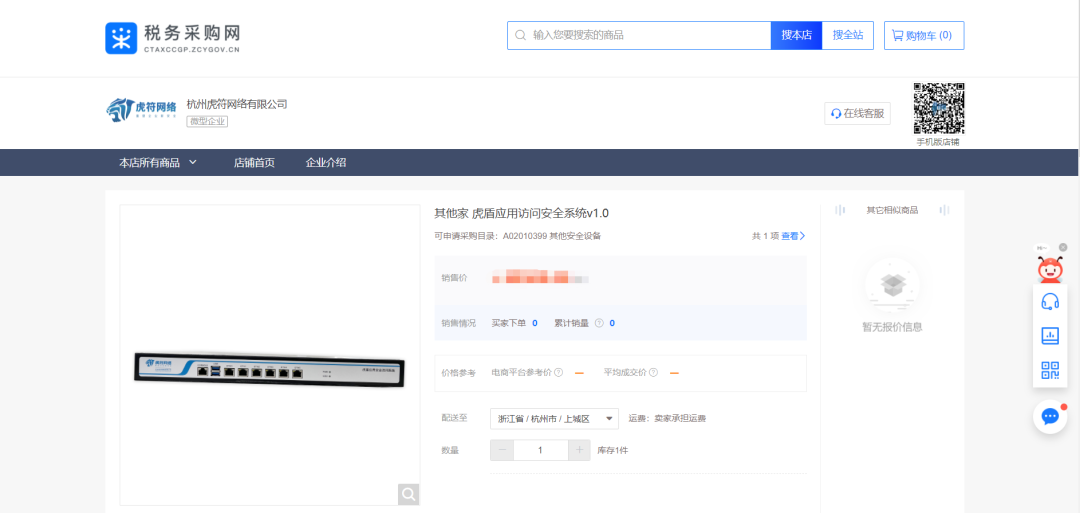Image resolution: width=1080 pixels, height=513 pixels.
Task: Click the product title 虎盾应用访问安全系统v1.0
Action: click(x=521, y=213)
